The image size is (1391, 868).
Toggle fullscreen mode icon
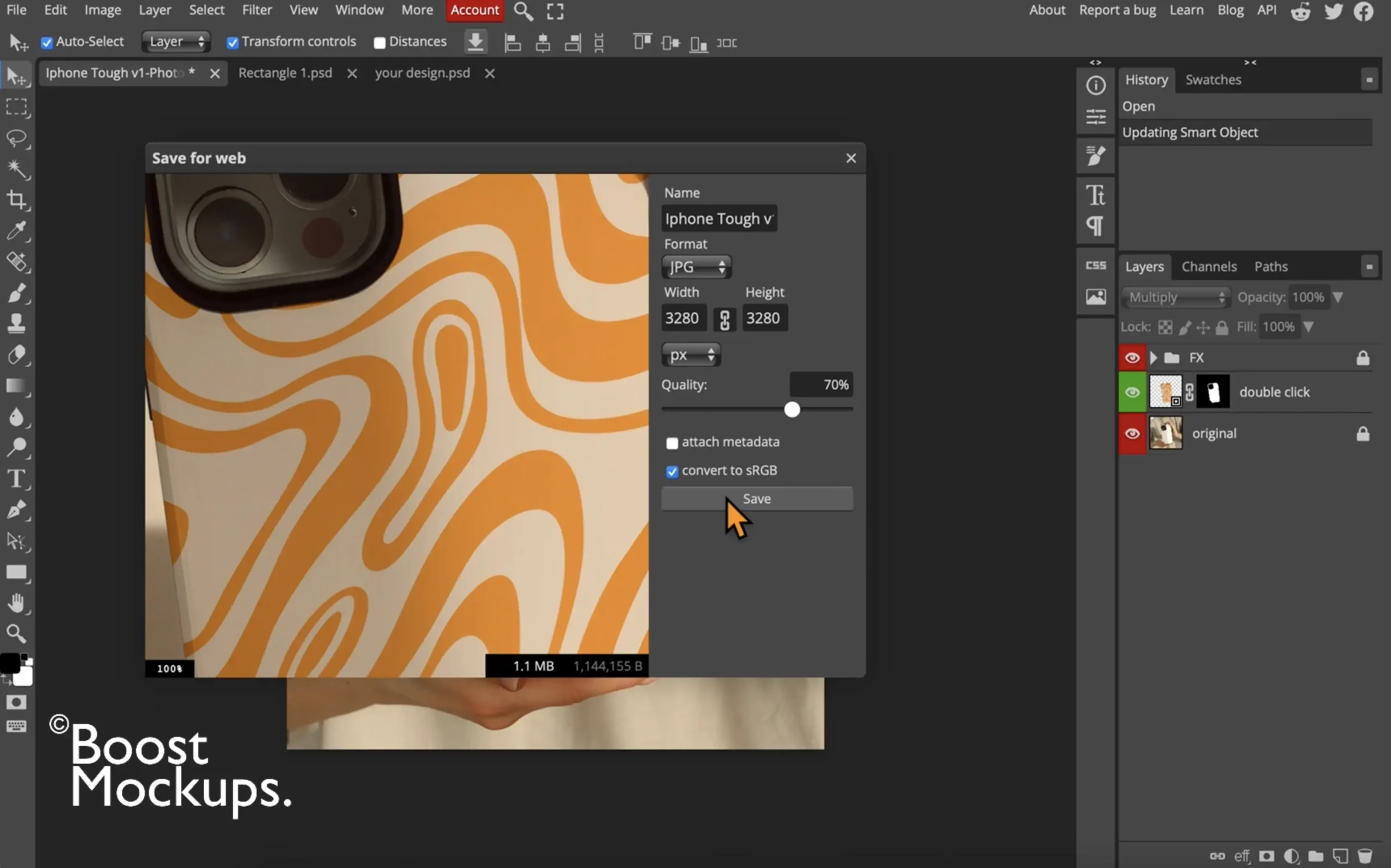click(x=555, y=11)
